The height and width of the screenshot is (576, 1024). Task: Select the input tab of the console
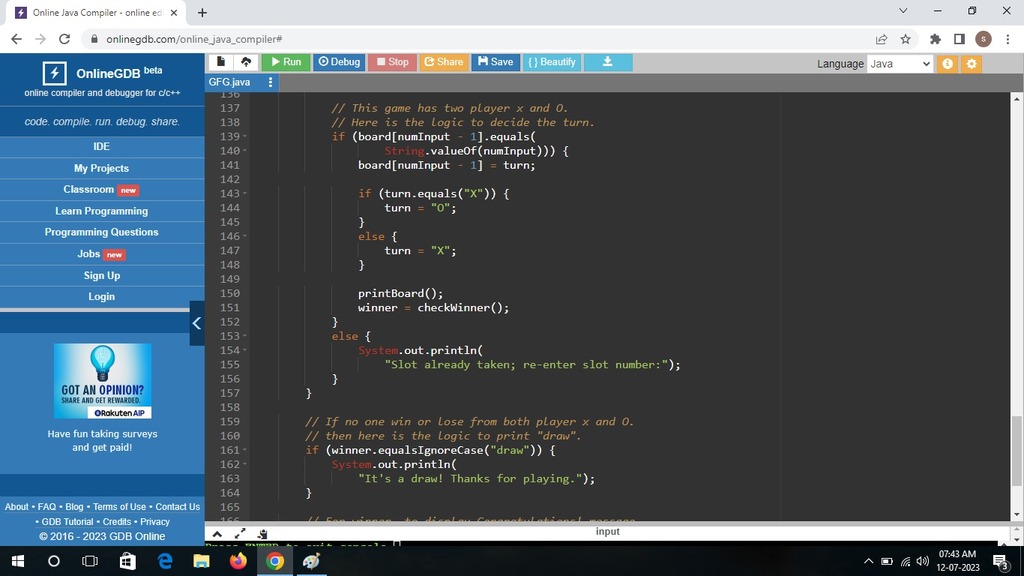(x=607, y=532)
